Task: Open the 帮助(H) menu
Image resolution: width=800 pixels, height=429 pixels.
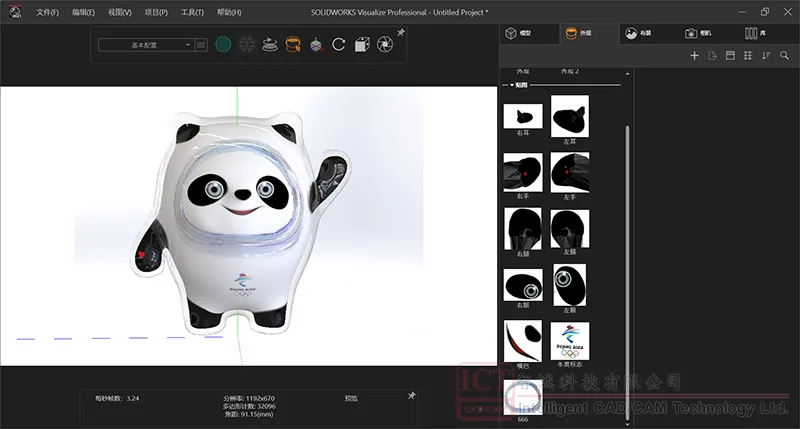Action: coord(229,12)
